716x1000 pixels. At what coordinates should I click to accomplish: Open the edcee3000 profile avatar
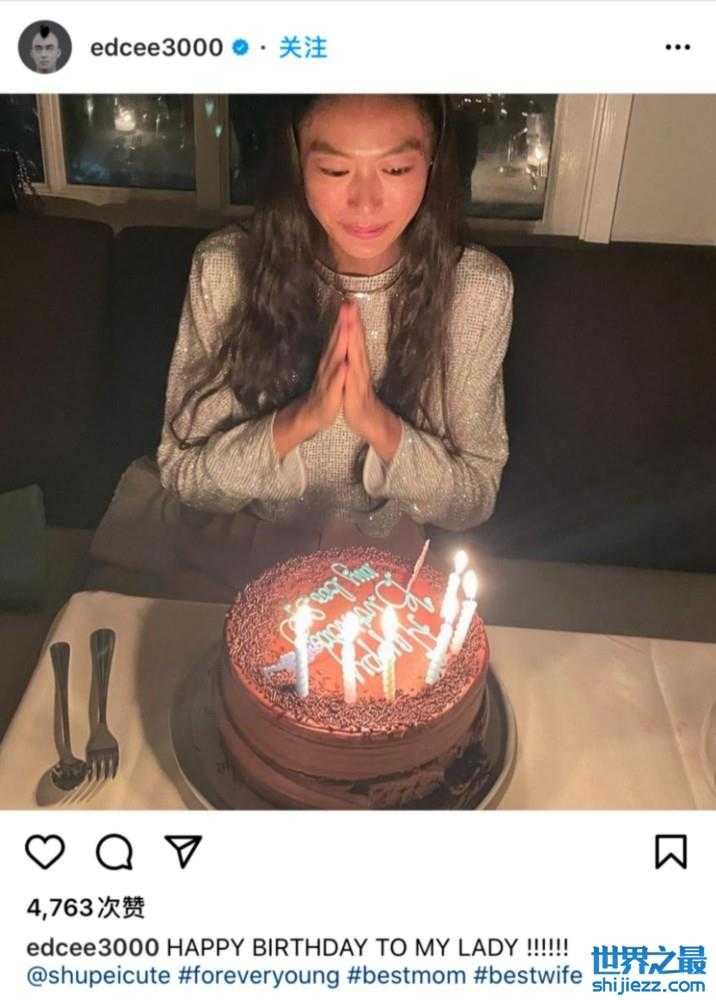[x=45, y=47]
